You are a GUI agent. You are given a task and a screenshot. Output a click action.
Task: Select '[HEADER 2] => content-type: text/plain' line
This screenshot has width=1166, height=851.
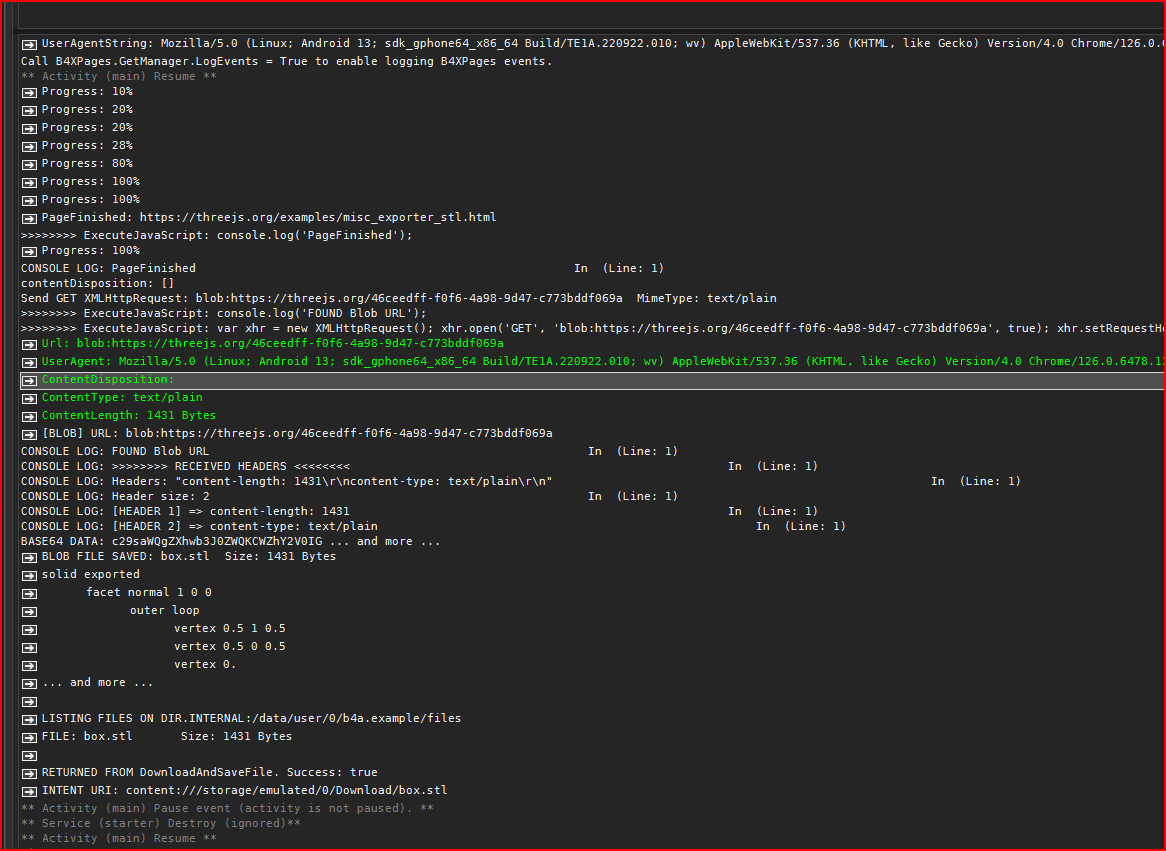point(434,526)
